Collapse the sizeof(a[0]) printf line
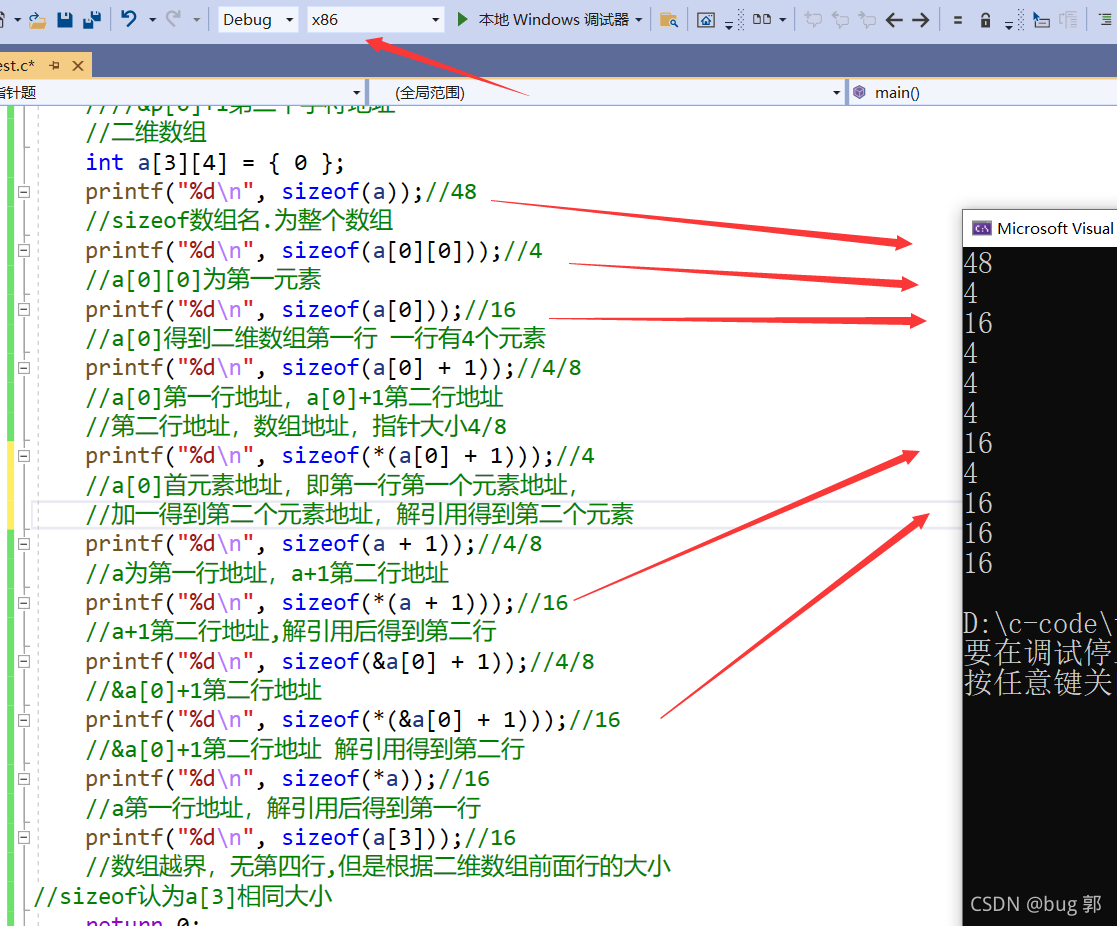Viewport: 1117px width, 926px height. coord(24,309)
